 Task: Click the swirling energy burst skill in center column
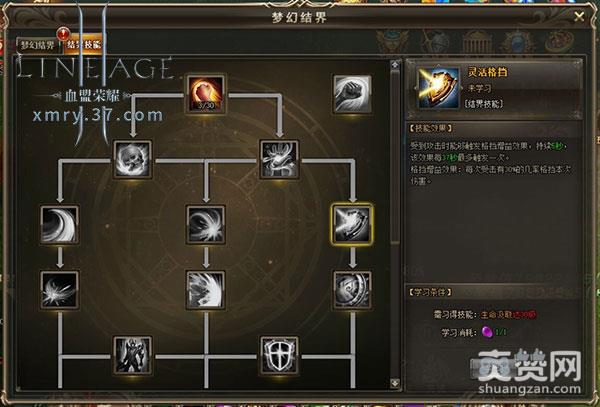[x=205, y=225]
